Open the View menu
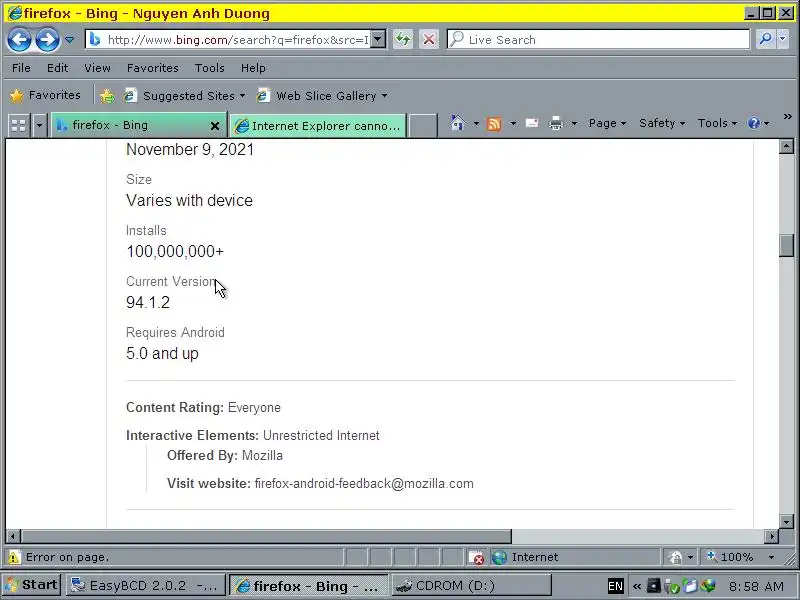 (x=97, y=68)
